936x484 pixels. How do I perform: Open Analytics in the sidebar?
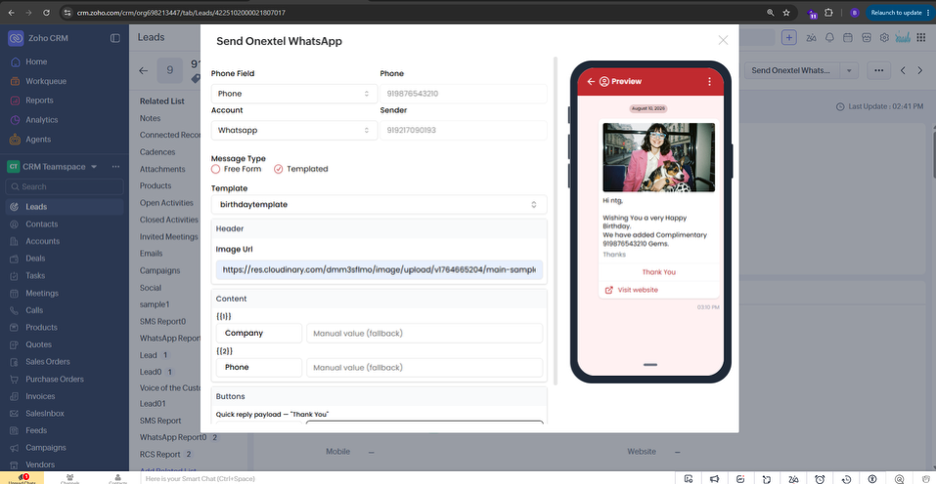(x=41, y=120)
